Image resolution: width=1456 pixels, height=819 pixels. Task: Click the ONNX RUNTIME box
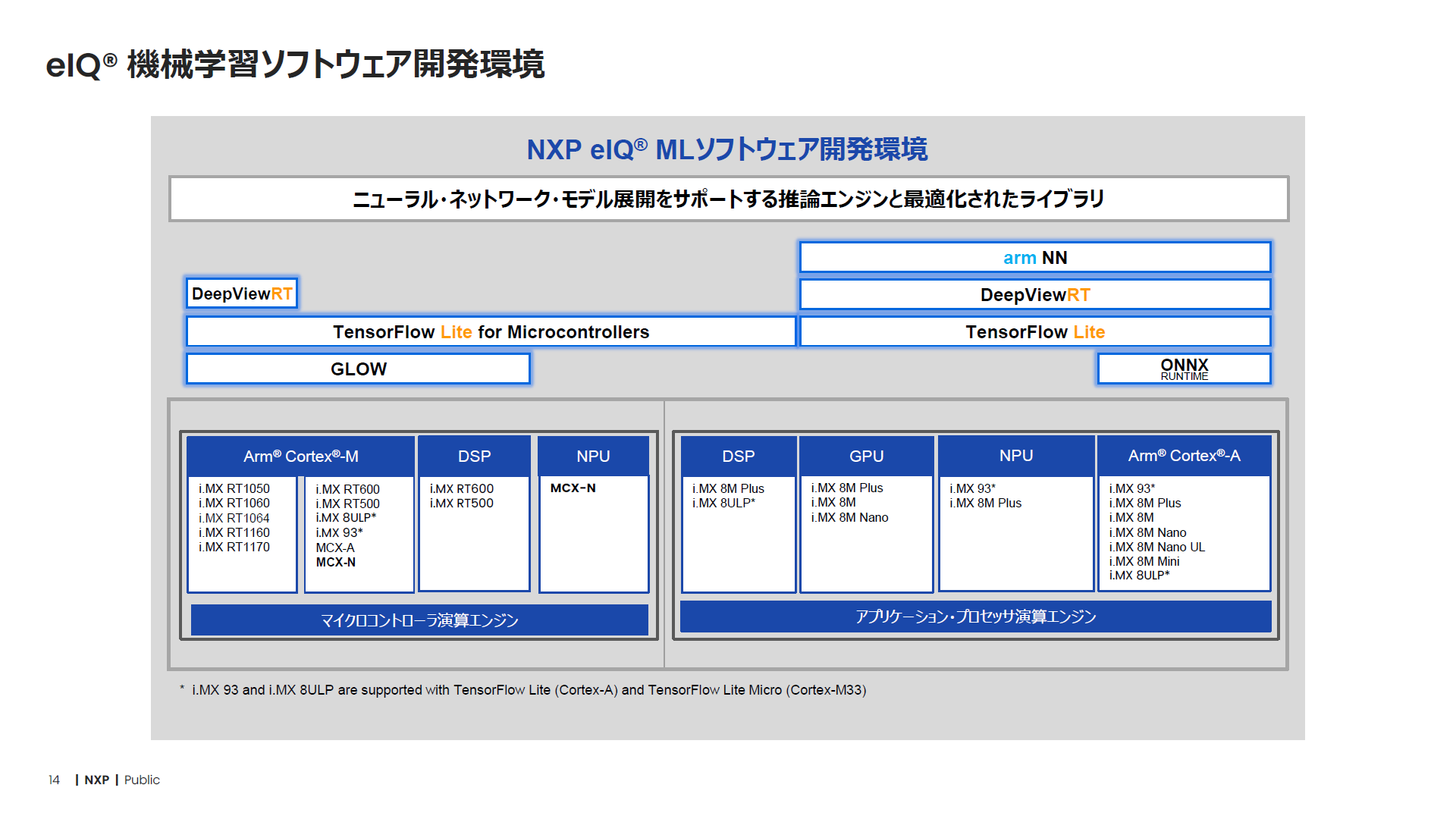click(x=1184, y=369)
